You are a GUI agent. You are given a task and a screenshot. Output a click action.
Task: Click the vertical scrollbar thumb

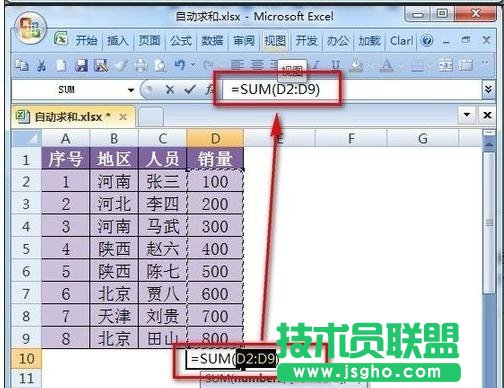489,223
